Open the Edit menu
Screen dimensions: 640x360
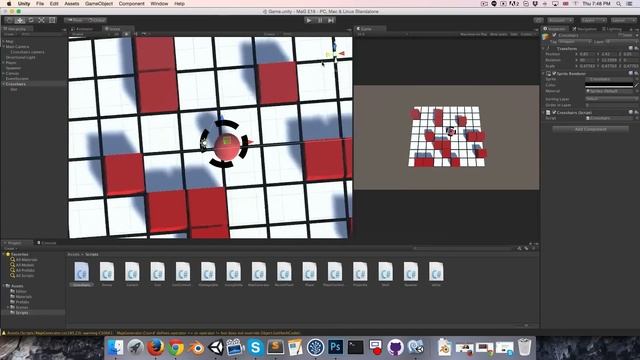coord(54,3)
